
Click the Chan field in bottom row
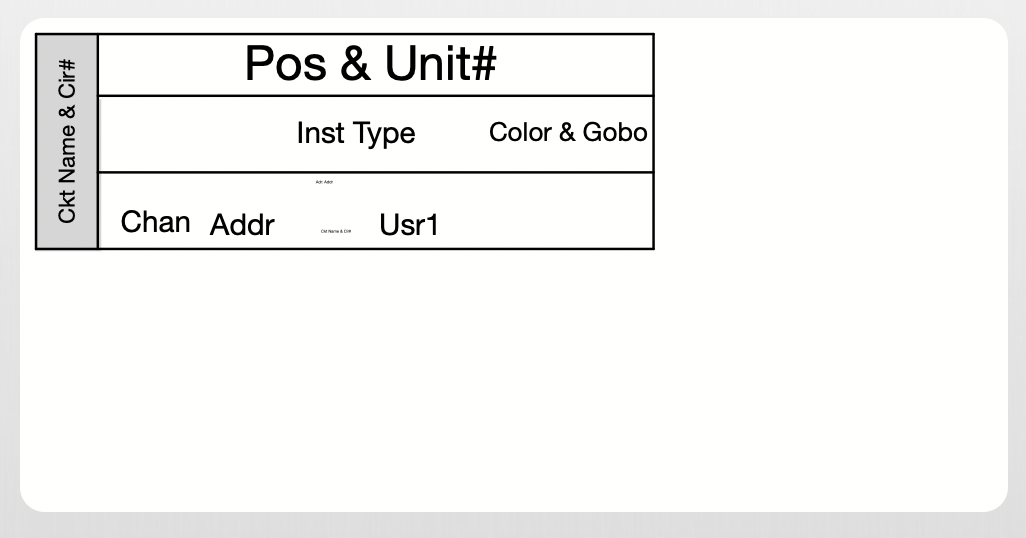[x=155, y=222]
